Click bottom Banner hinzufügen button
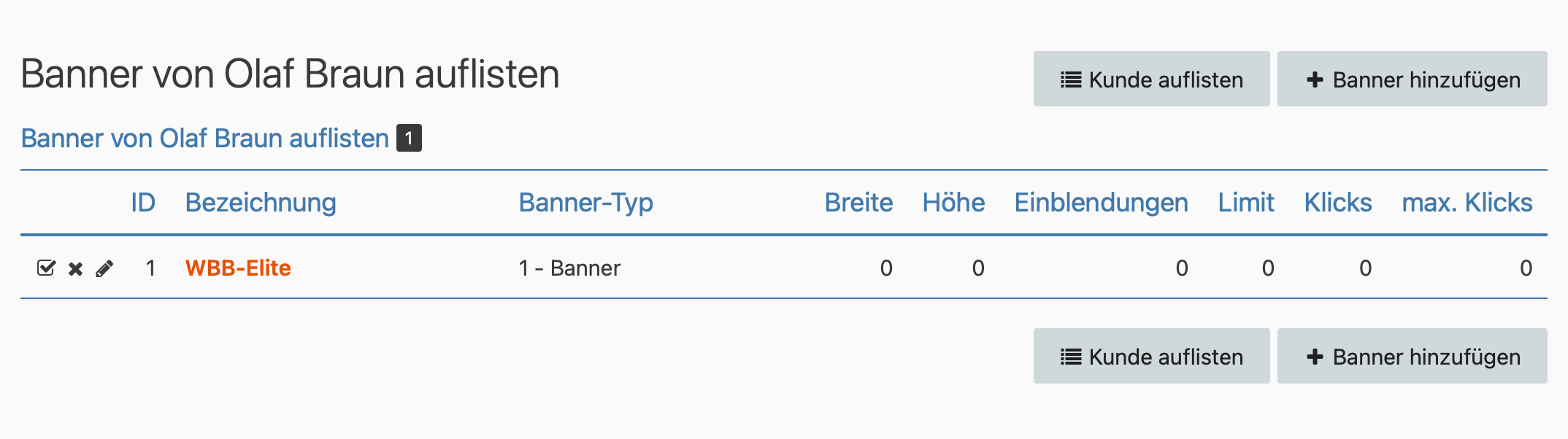This screenshot has height=439, width=1568. pyautogui.click(x=1412, y=356)
